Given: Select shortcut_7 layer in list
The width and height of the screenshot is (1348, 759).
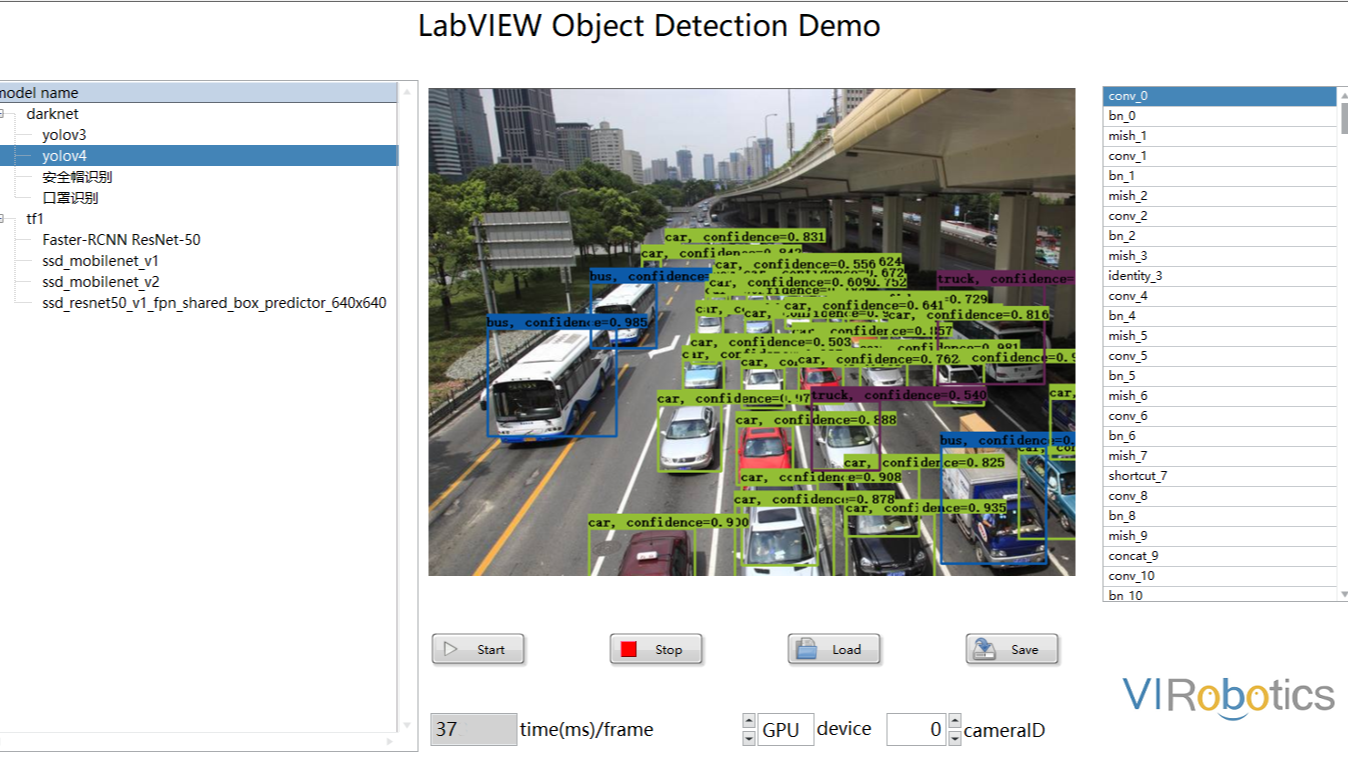Looking at the screenshot, I should (x=1220, y=476).
